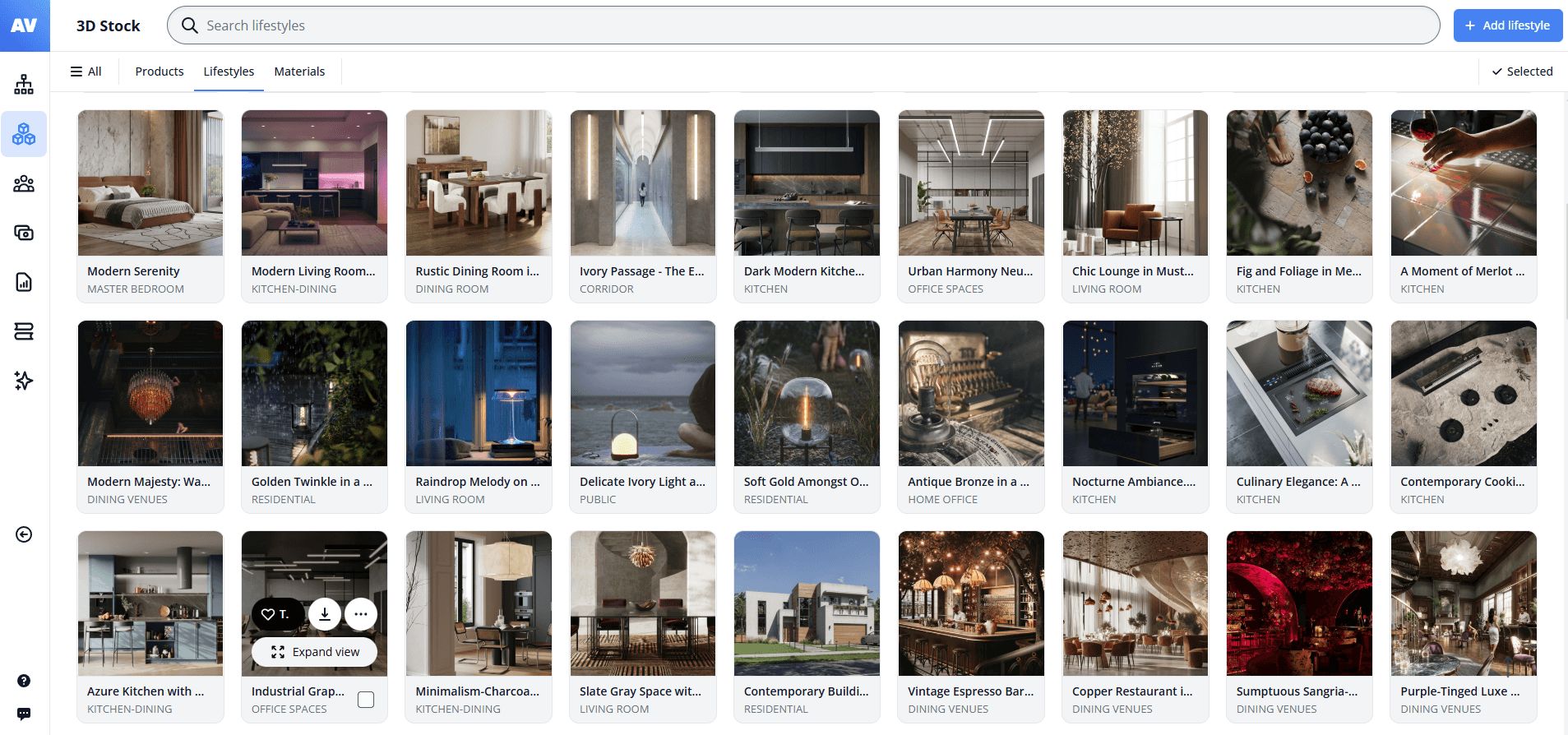This screenshot has width=1568, height=735.
Task: Toggle the Selected filter
Action: click(1523, 72)
